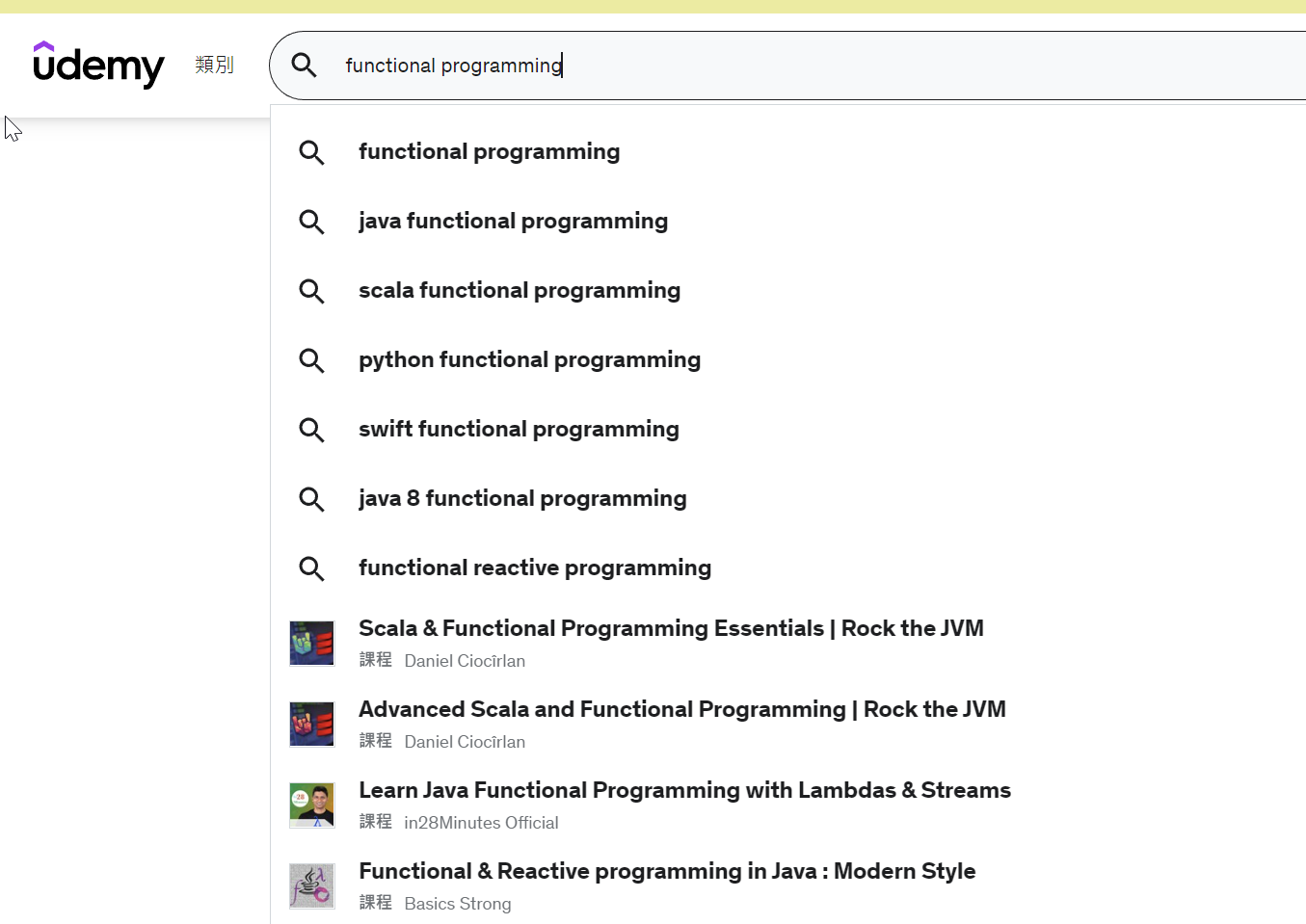Screen dimensions: 1306x924
Task: Click magnifier icon beside 'python functional programming'
Action: pos(311,360)
